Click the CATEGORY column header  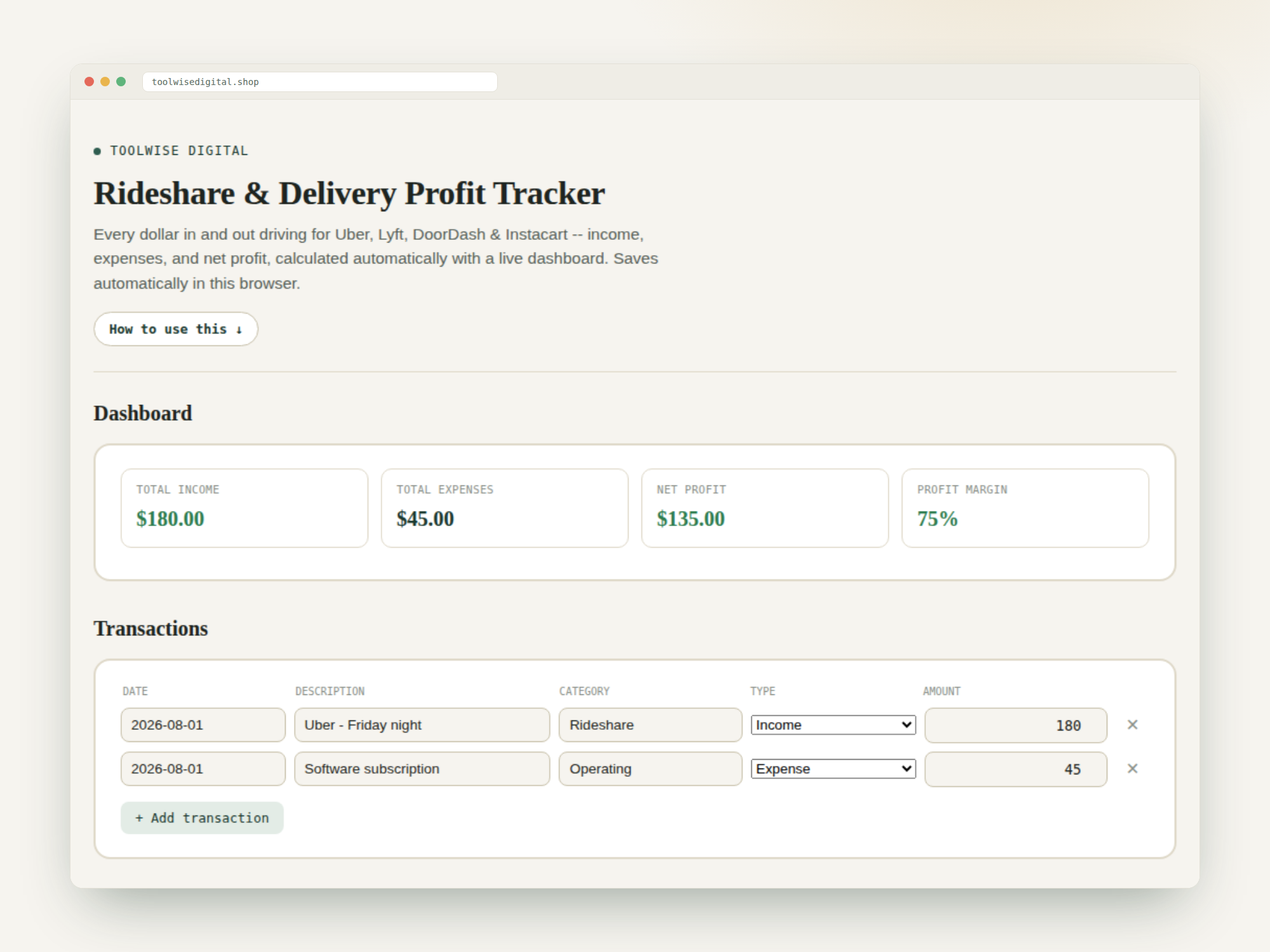(584, 691)
